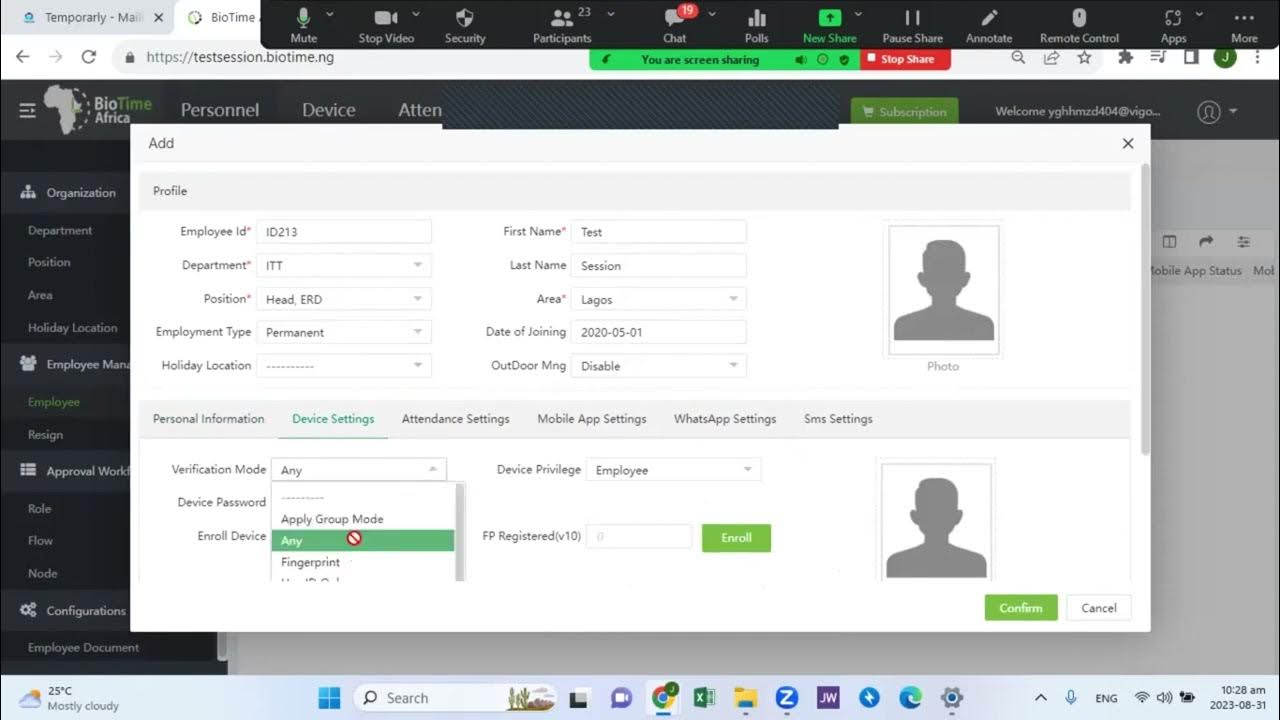
Task: Open Department in the sidebar
Action: pos(60,230)
